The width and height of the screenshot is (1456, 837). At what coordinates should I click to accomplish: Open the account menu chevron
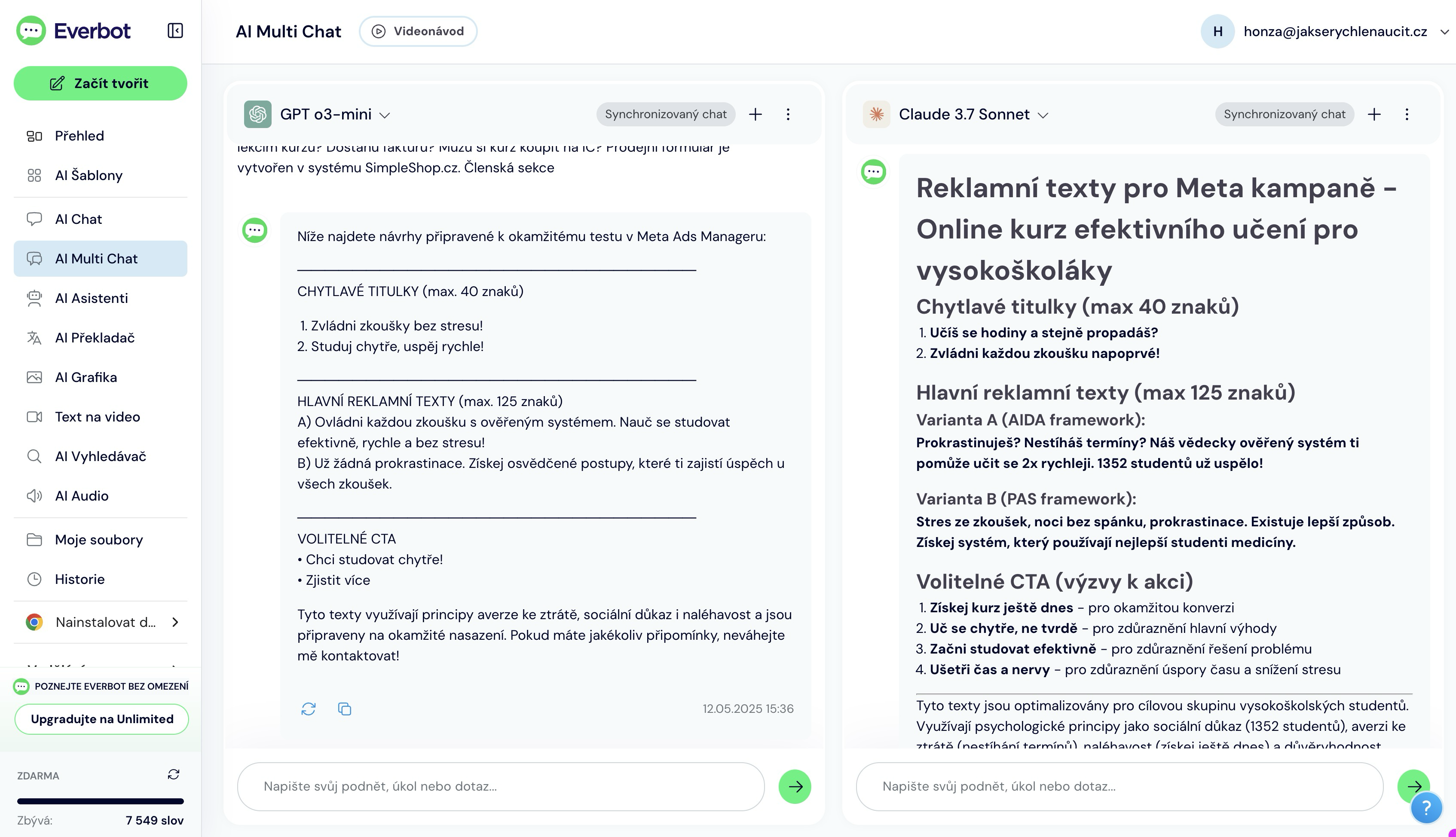click(x=1444, y=32)
